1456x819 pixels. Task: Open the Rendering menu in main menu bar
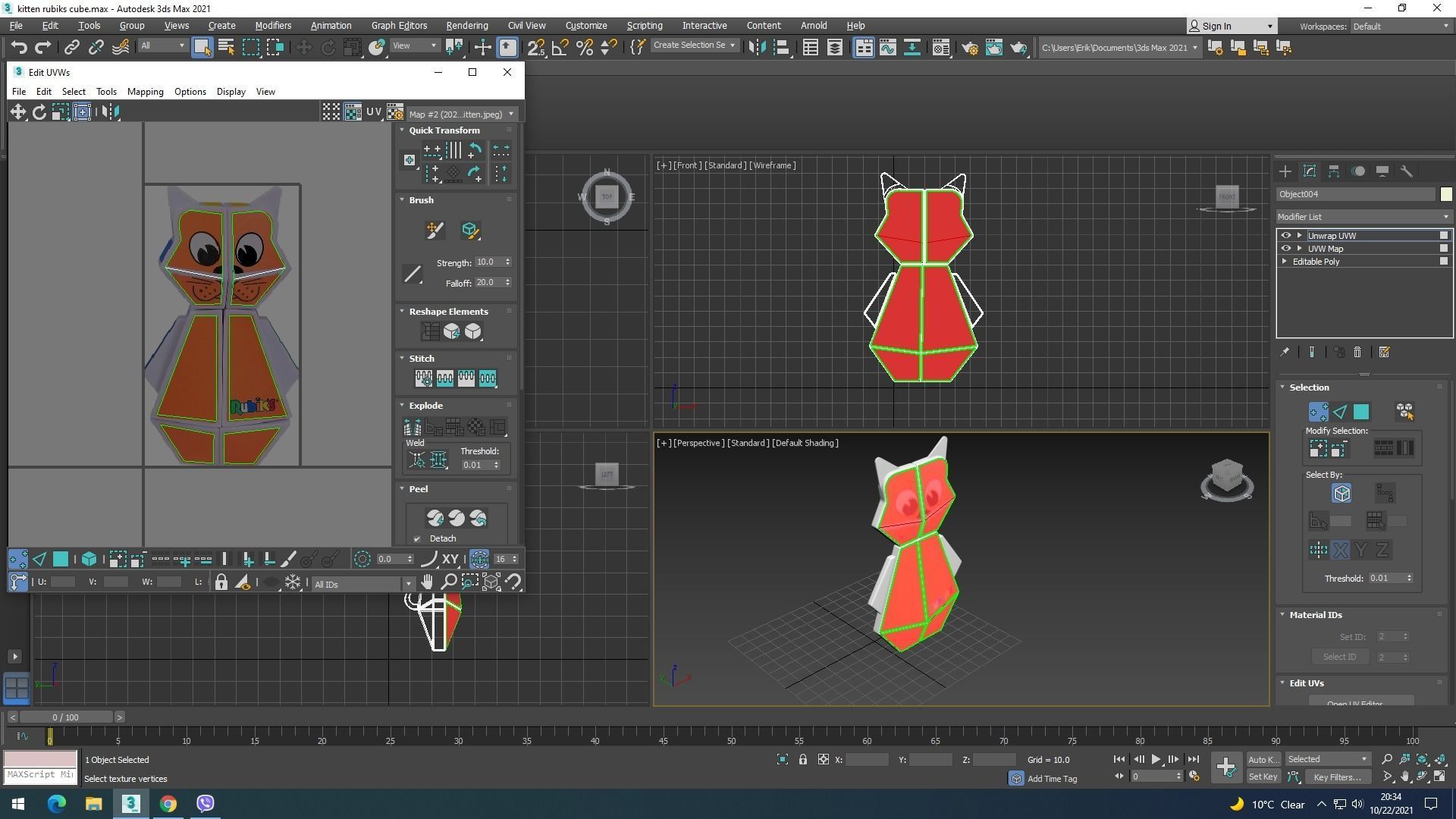pyautogui.click(x=466, y=26)
